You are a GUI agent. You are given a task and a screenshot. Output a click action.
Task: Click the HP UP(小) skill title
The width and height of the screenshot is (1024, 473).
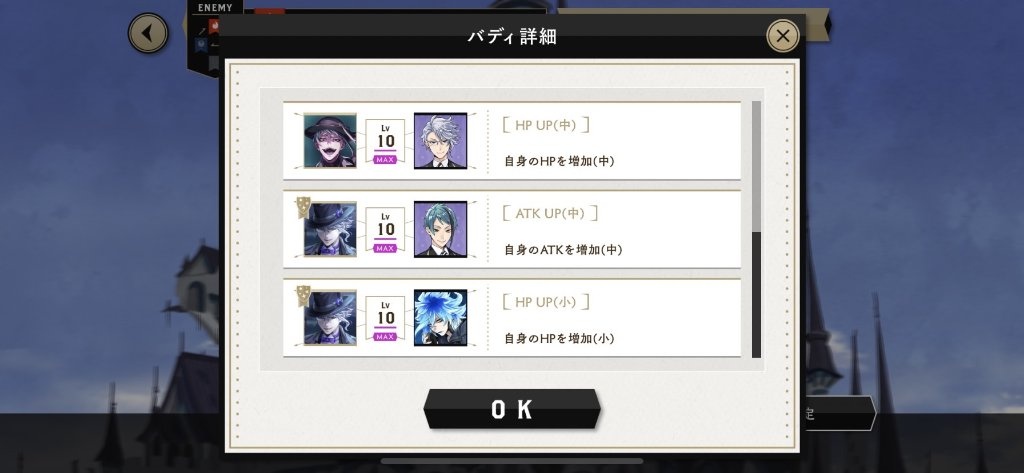[546, 302]
